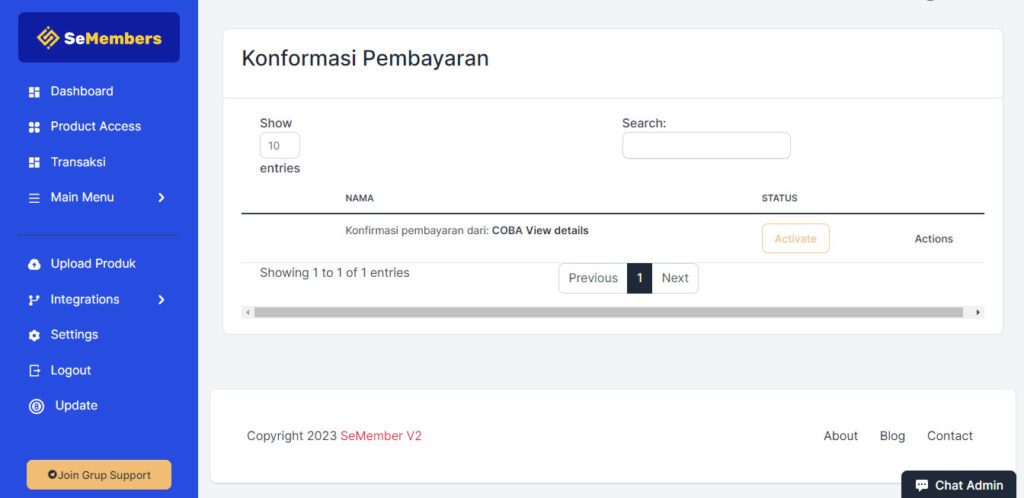The image size is (1024, 498).
Task: Click the Logout icon in sidebar
Action: point(34,371)
